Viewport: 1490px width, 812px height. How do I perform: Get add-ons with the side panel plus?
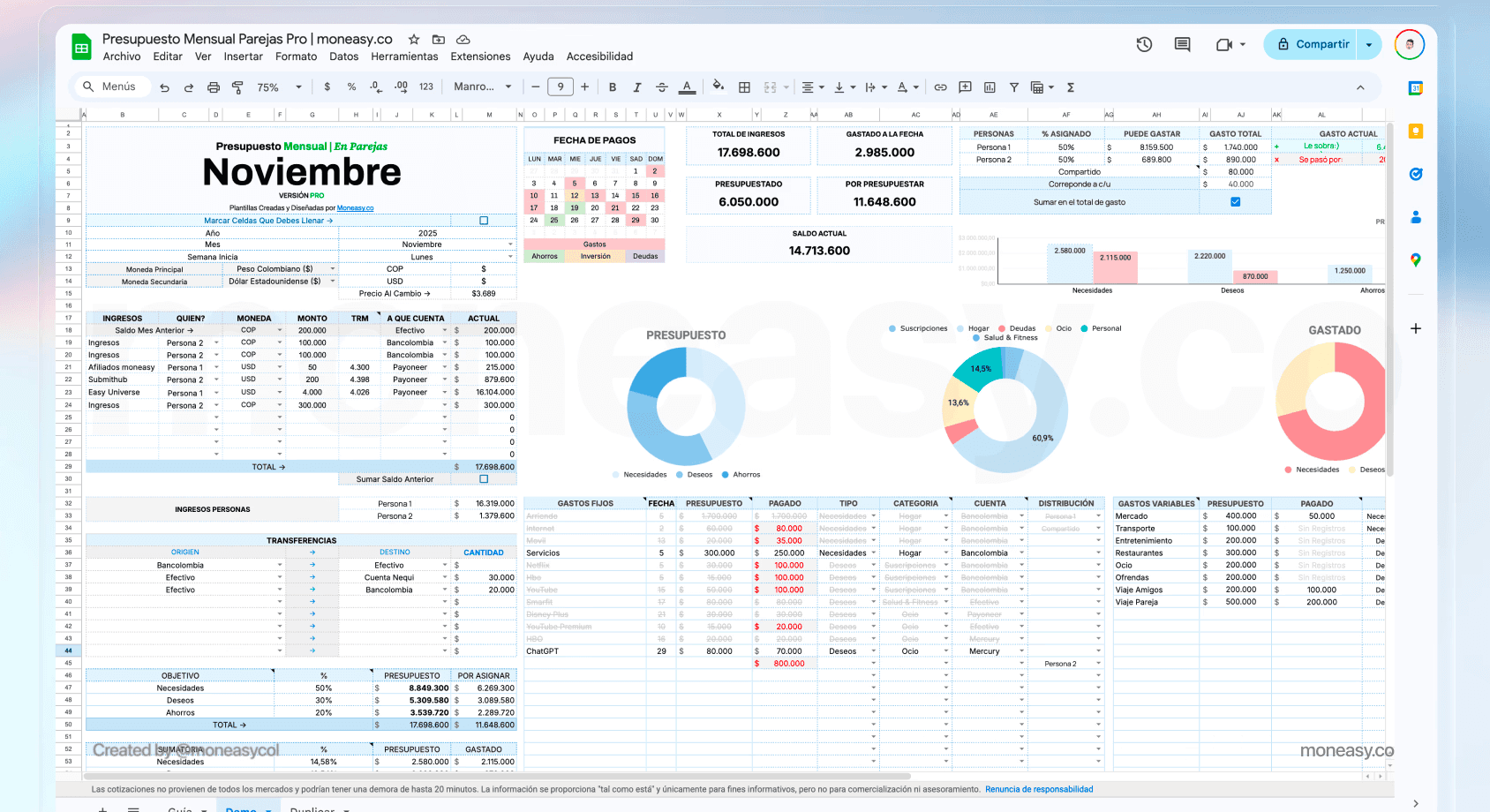tap(1416, 328)
